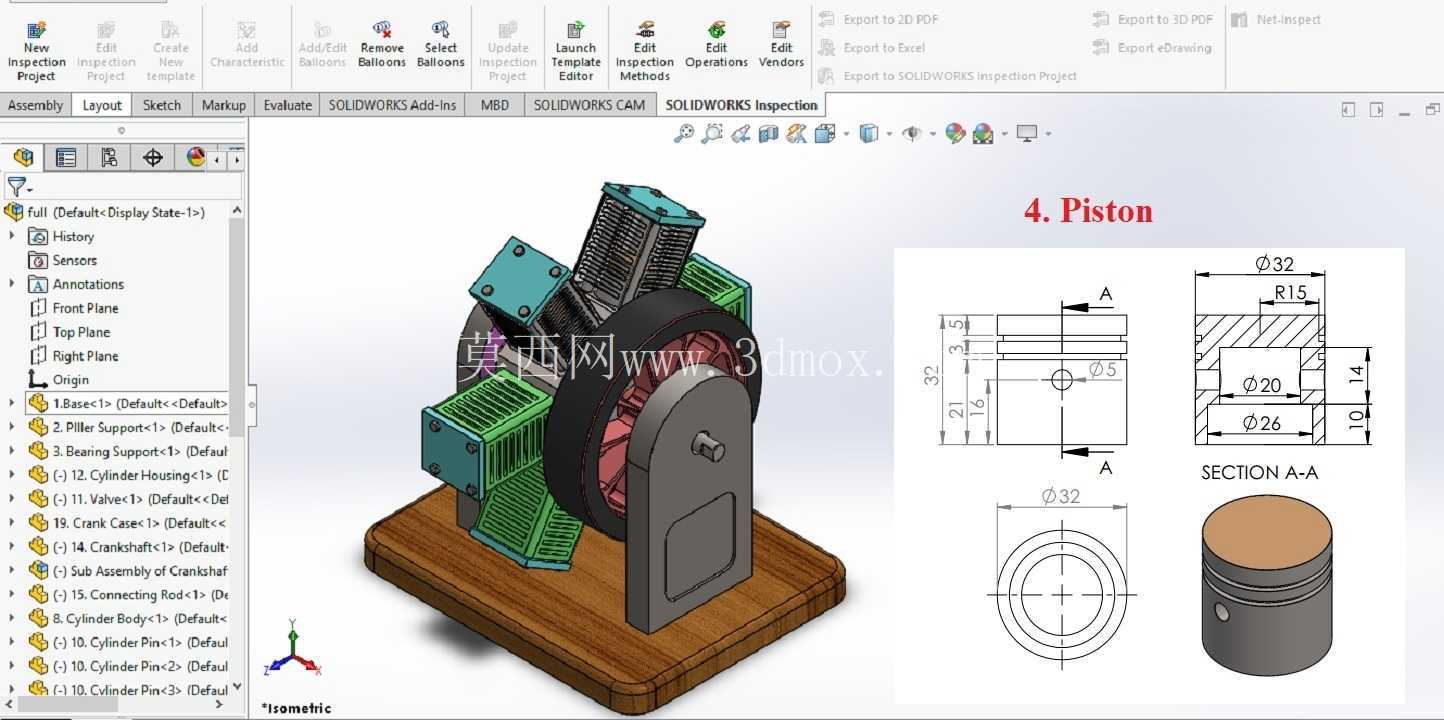Viewport: 1444px width, 720px height.
Task: Open ConfigurationManager panel tab
Action: [109, 157]
